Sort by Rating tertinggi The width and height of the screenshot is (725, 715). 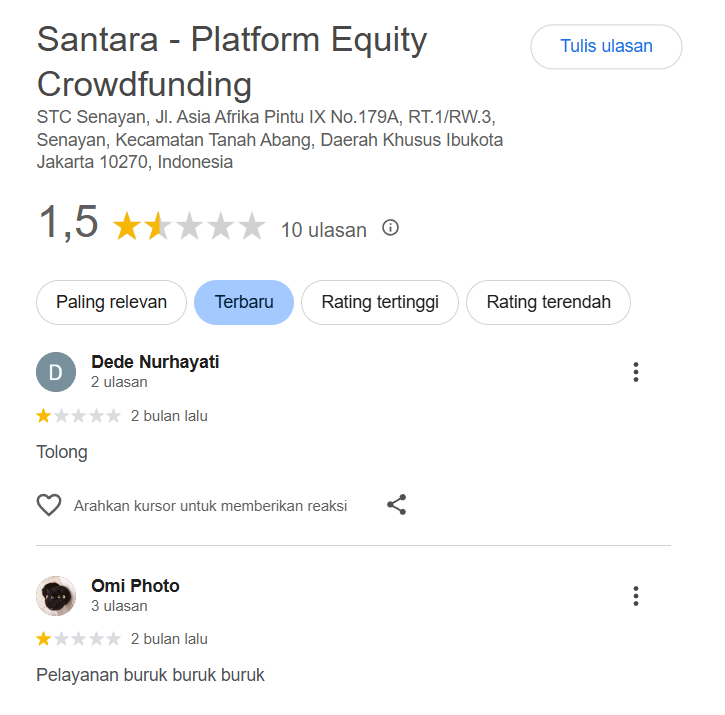click(x=380, y=302)
